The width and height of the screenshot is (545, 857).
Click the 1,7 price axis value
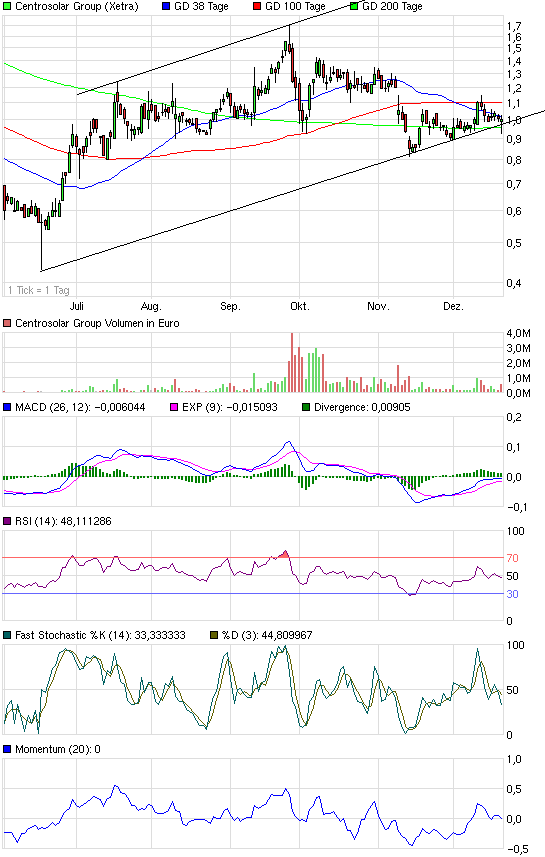click(x=514, y=26)
